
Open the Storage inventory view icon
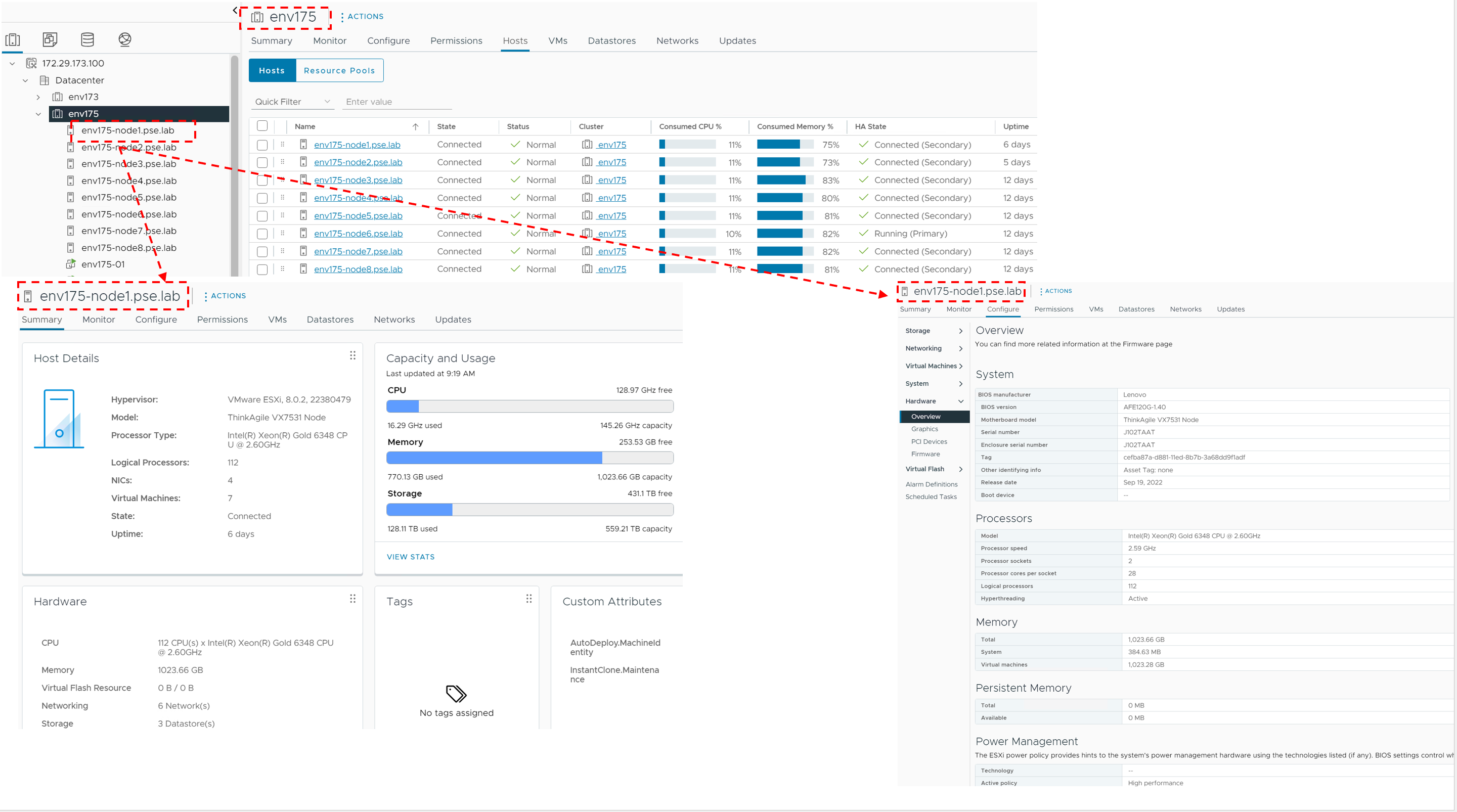pyautogui.click(x=87, y=39)
